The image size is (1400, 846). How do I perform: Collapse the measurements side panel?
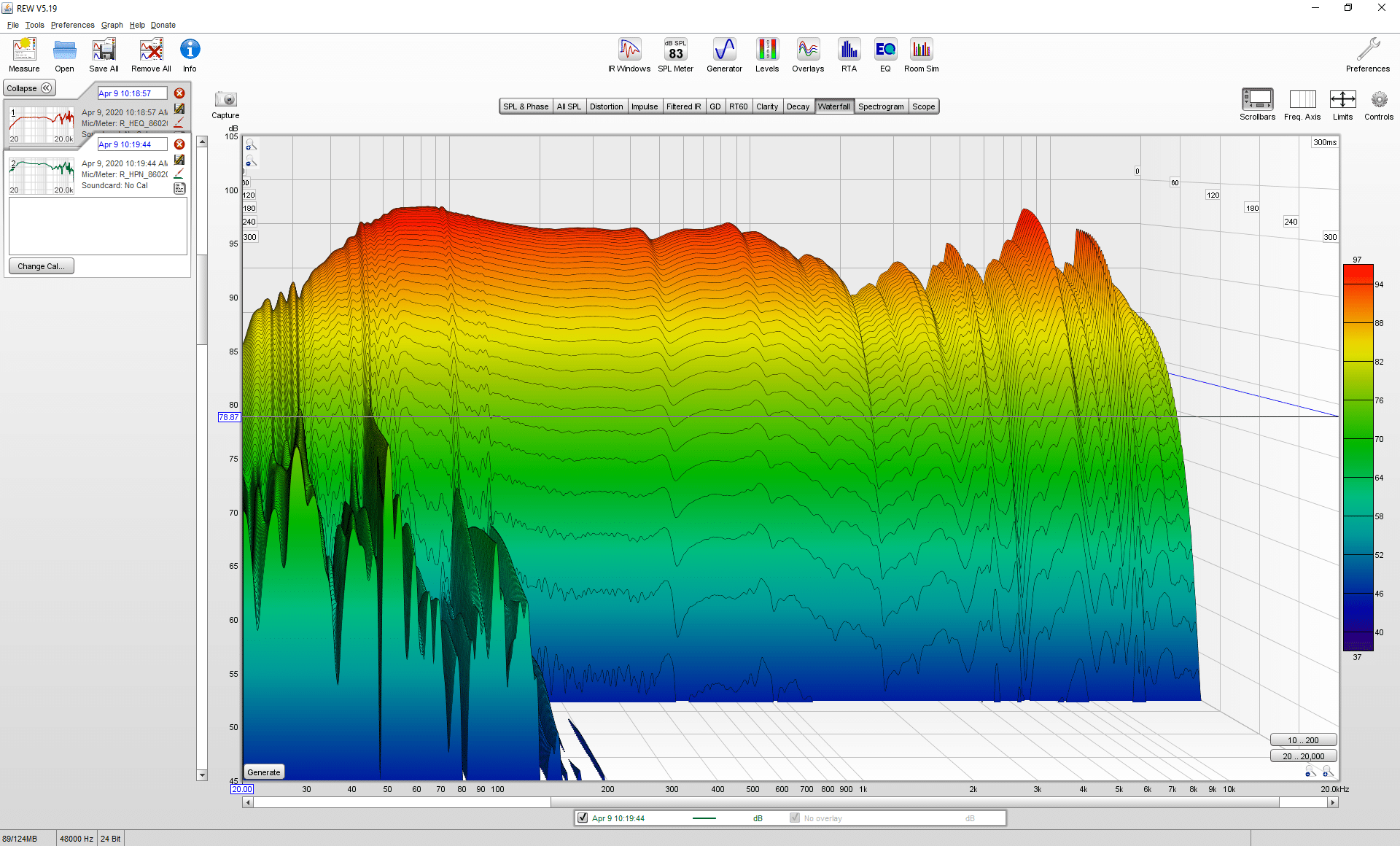[x=29, y=88]
